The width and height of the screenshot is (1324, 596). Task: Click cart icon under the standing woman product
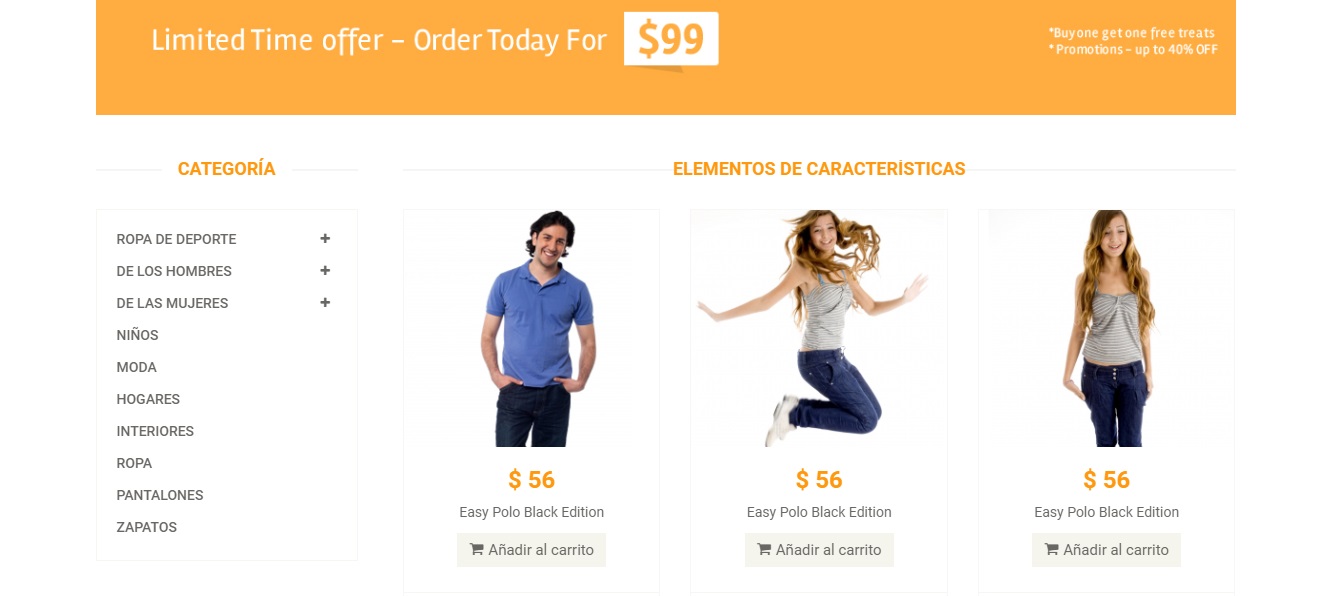1052,550
